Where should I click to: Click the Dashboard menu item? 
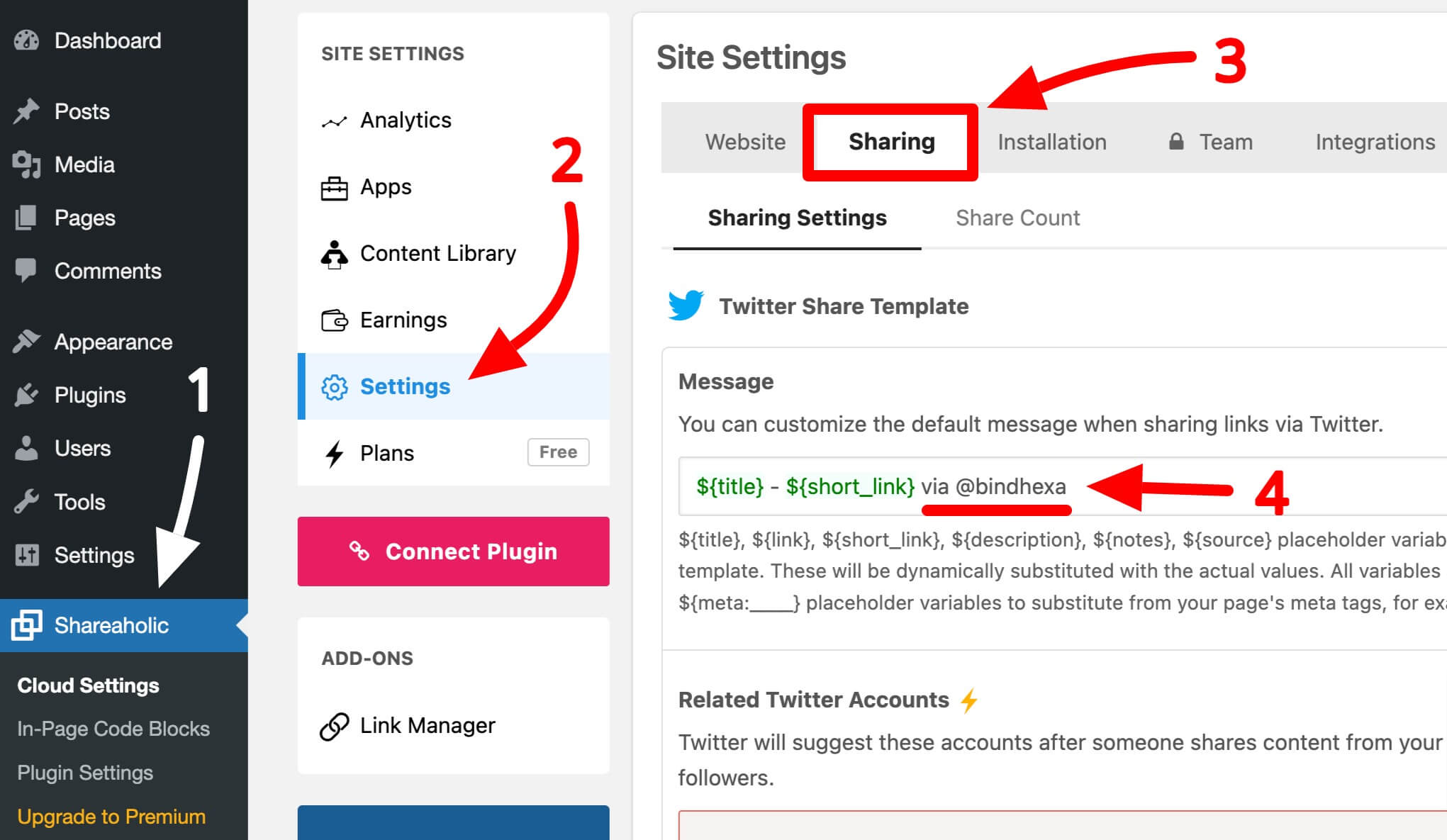pos(106,40)
